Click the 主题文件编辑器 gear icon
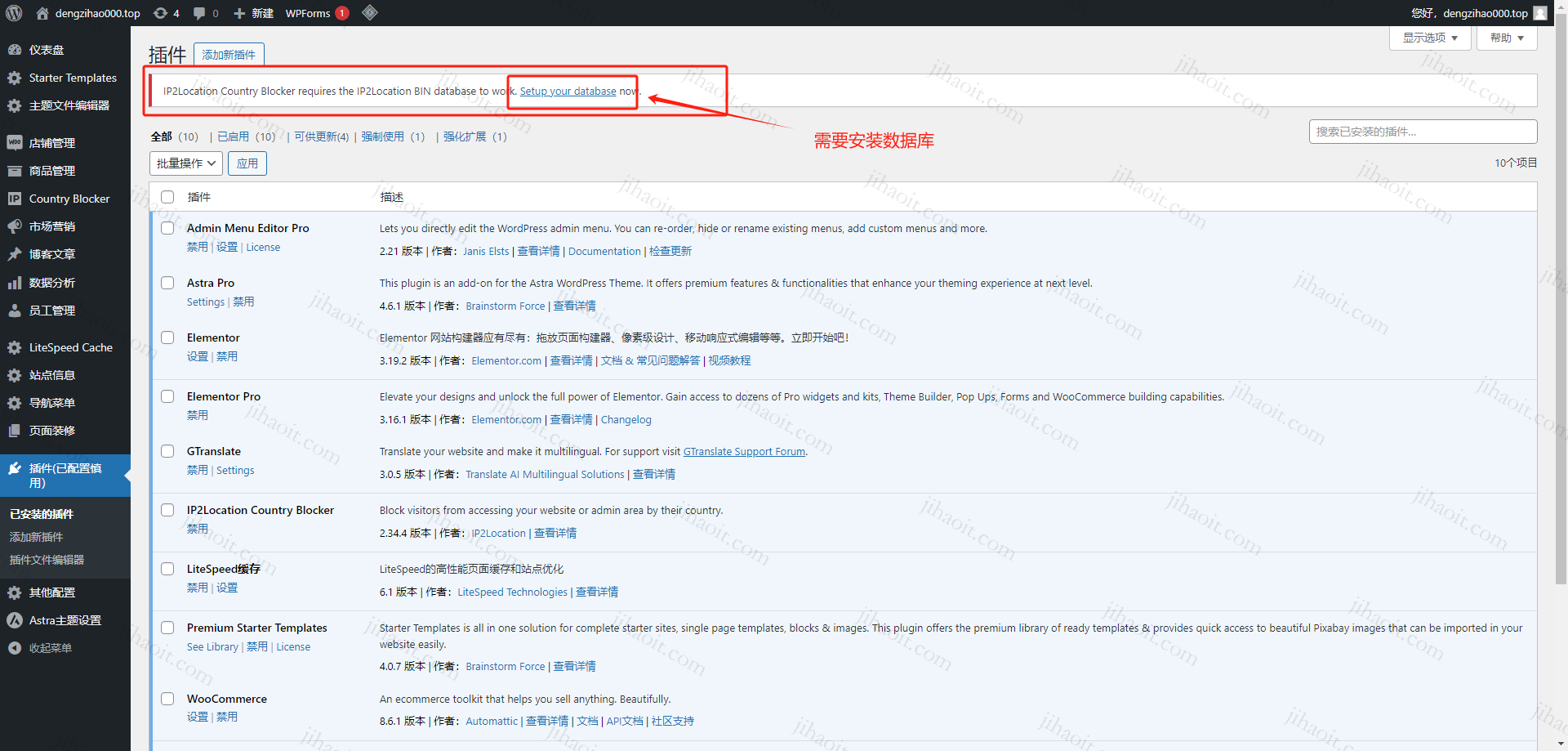1568x751 pixels. [x=15, y=105]
